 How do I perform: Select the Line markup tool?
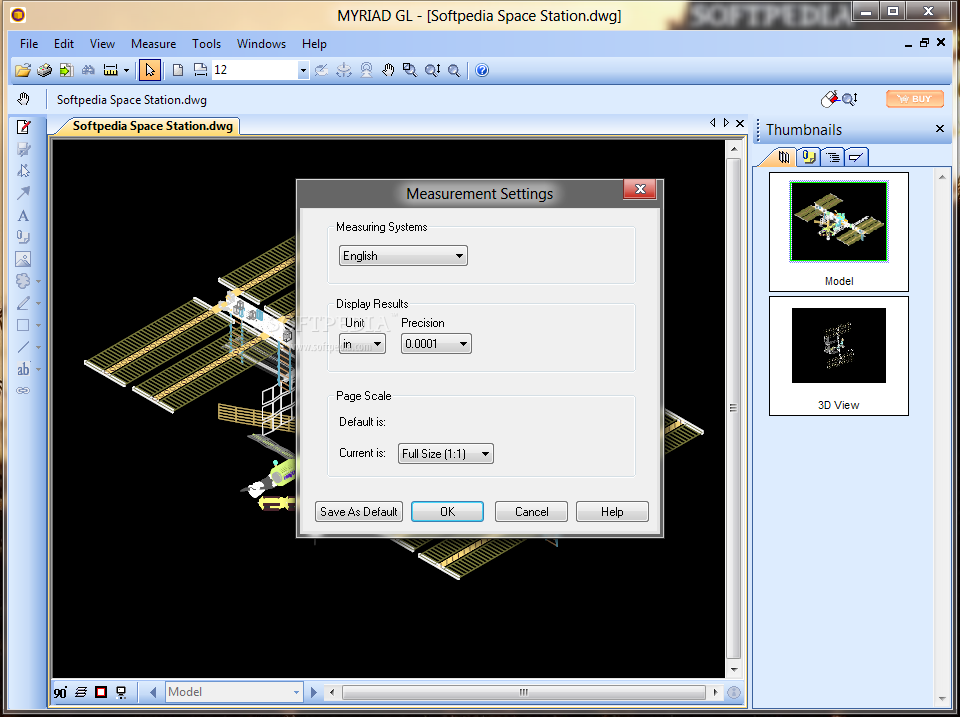tap(23, 347)
